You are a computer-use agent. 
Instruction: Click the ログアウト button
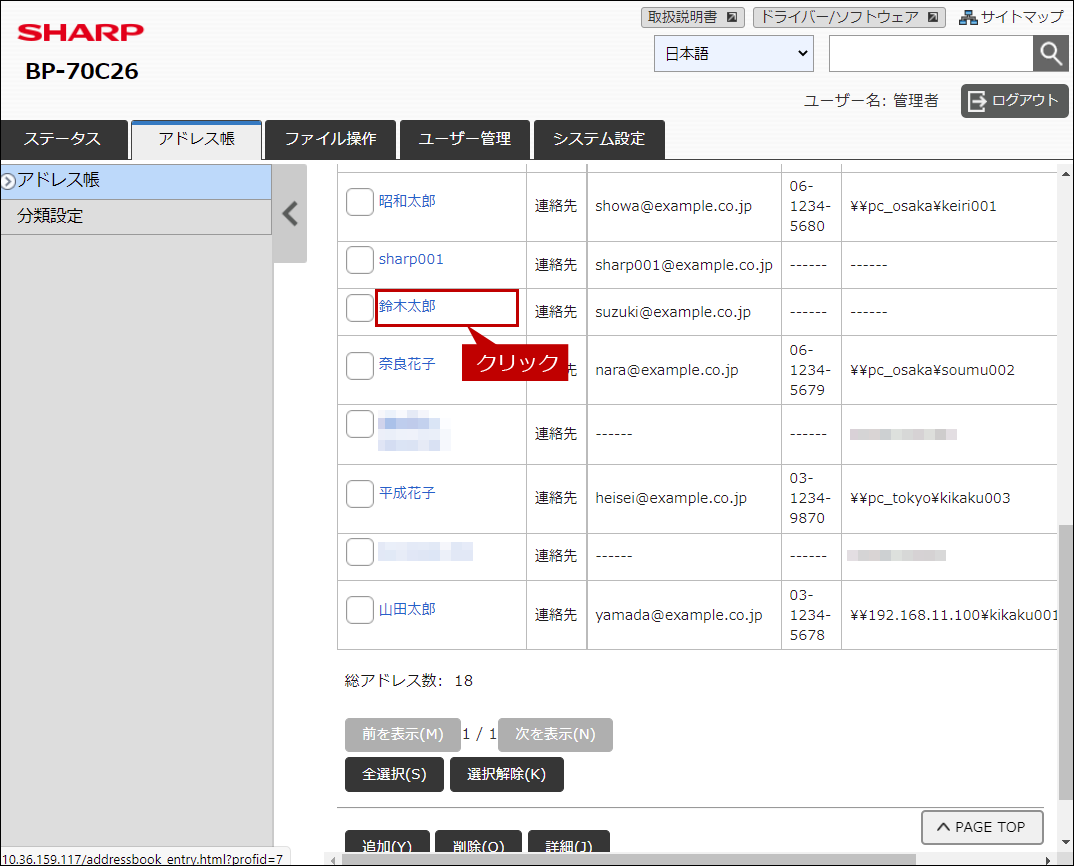coord(1014,101)
